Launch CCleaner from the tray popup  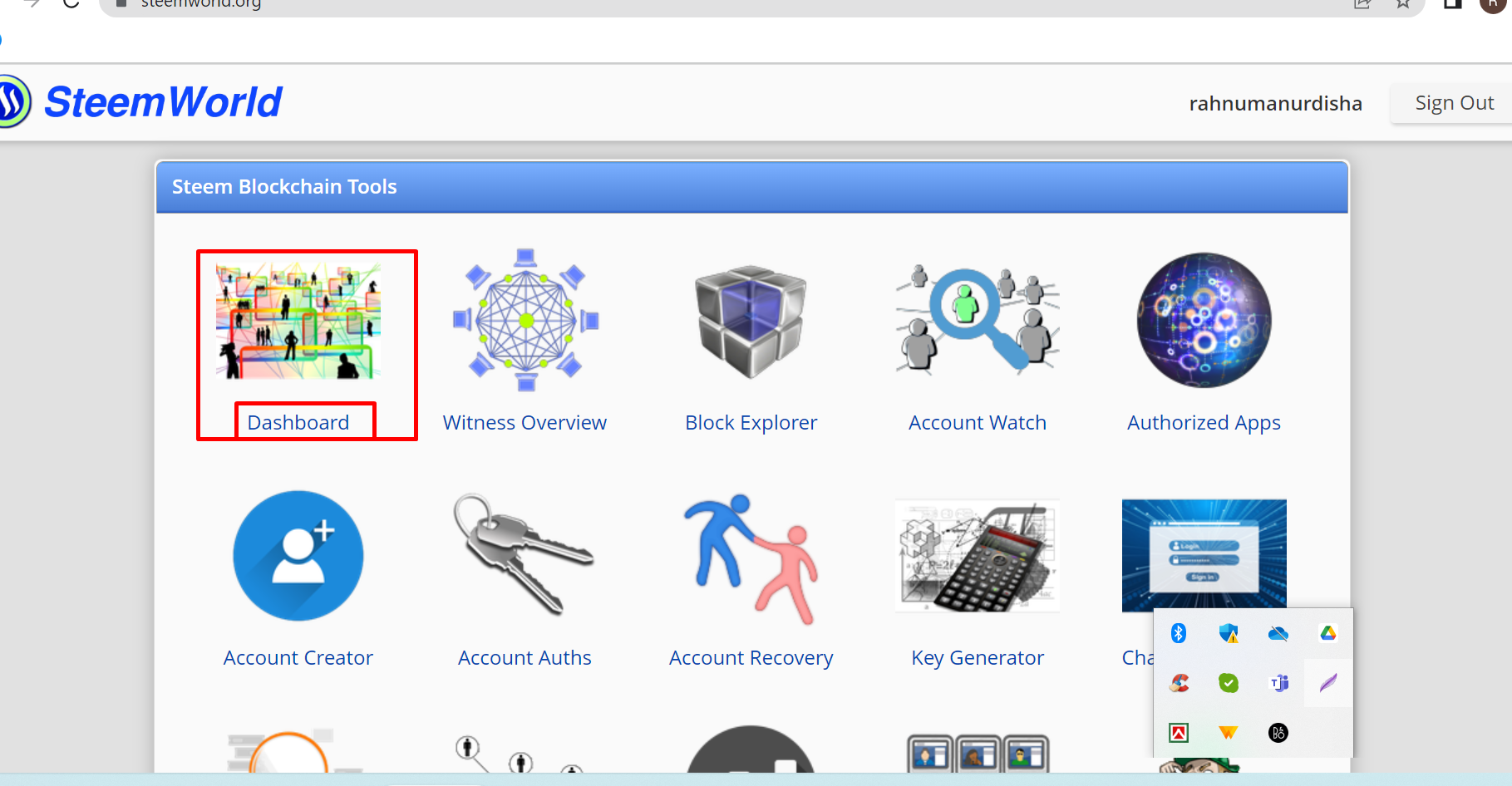[x=1179, y=683]
